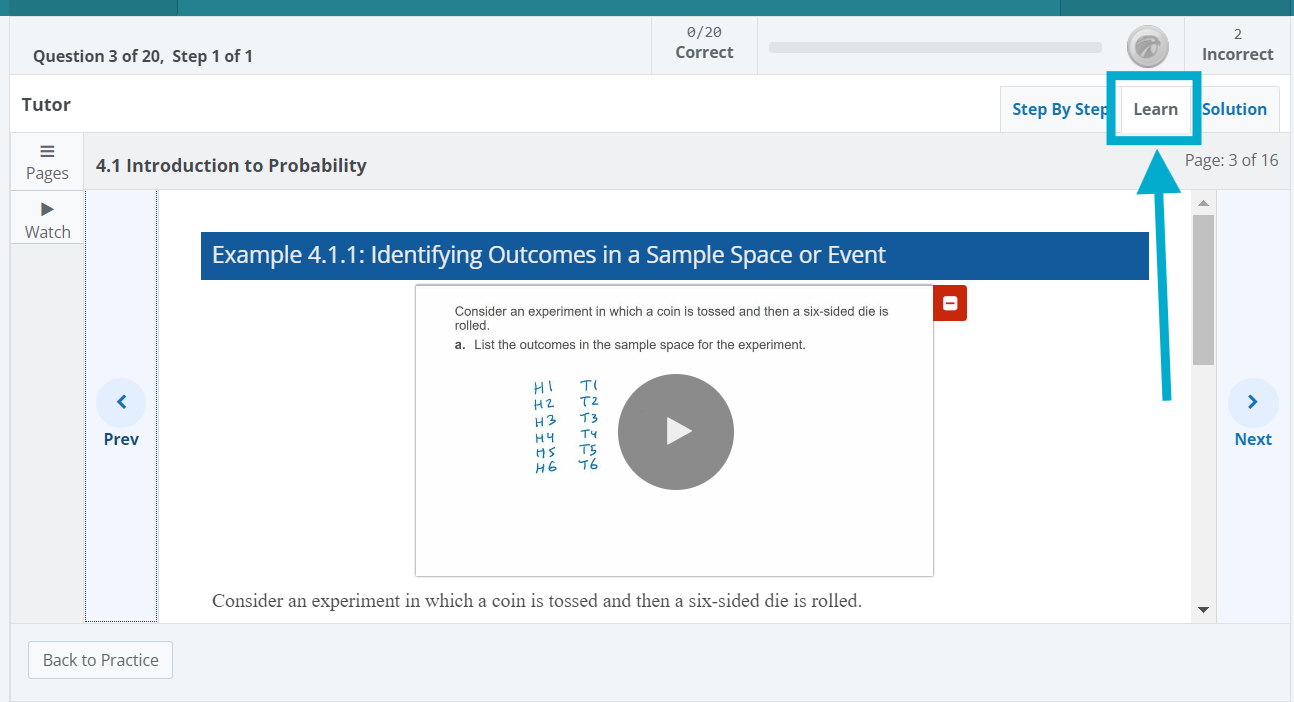
Task: Click the Watch play triangle icon
Action: (x=47, y=210)
